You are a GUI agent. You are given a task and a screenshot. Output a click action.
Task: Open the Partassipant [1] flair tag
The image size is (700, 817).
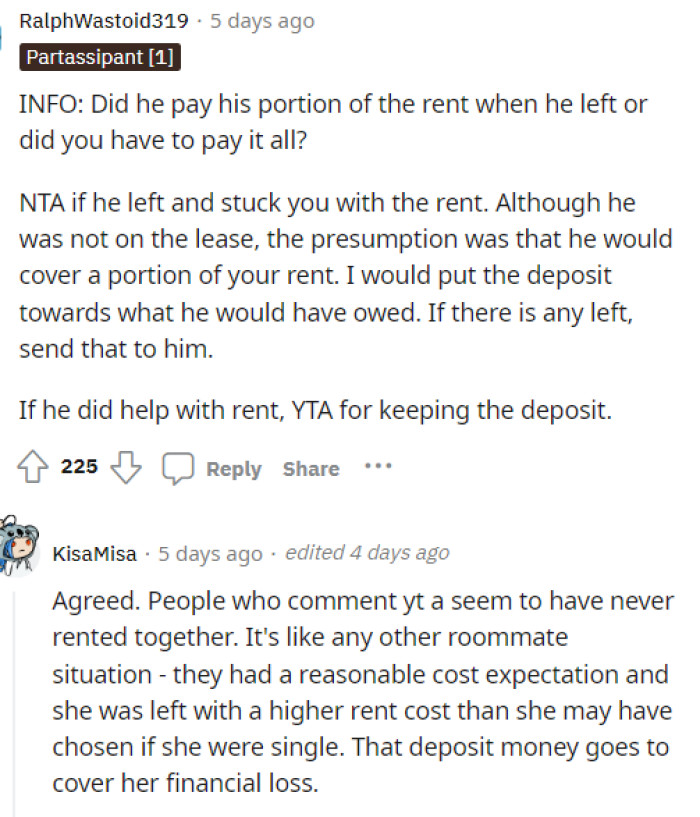pos(98,57)
